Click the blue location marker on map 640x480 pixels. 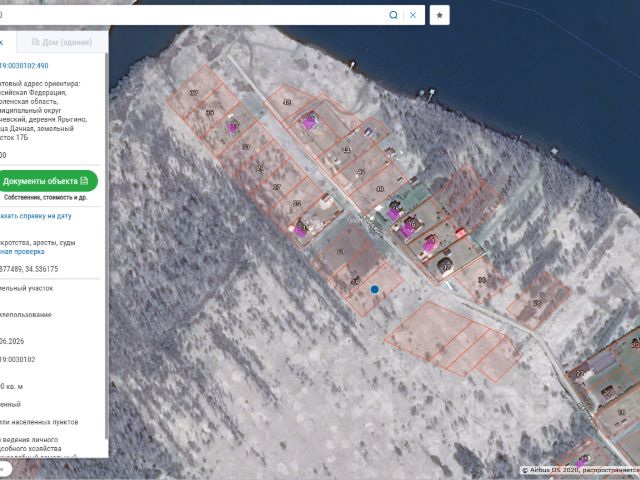pyautogui.click(x=374, y=289)
